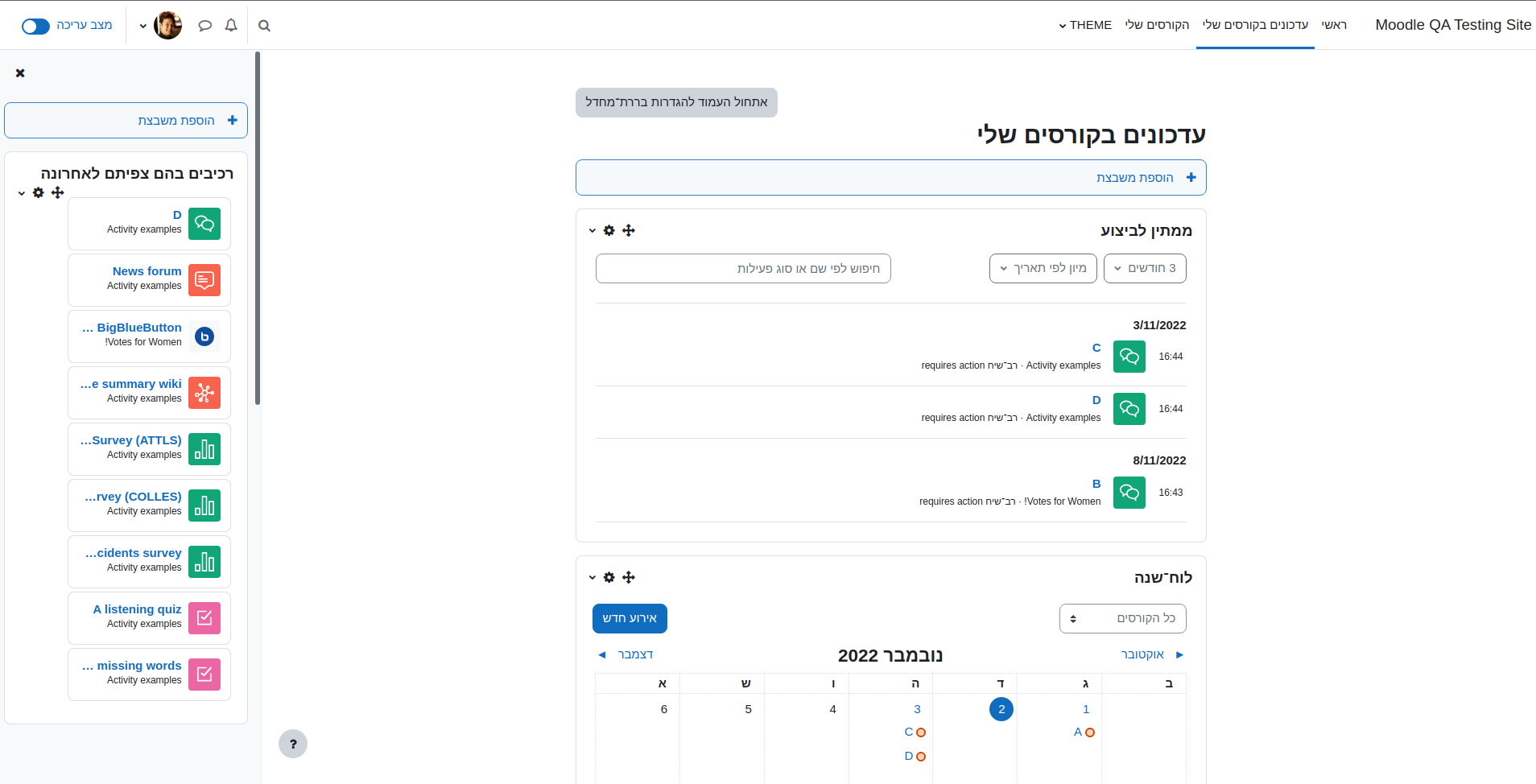Viewport: 1536px width, 784px height.
Task: Open gear settings of ממתין לביצוע block
Action: pos(609,230)
